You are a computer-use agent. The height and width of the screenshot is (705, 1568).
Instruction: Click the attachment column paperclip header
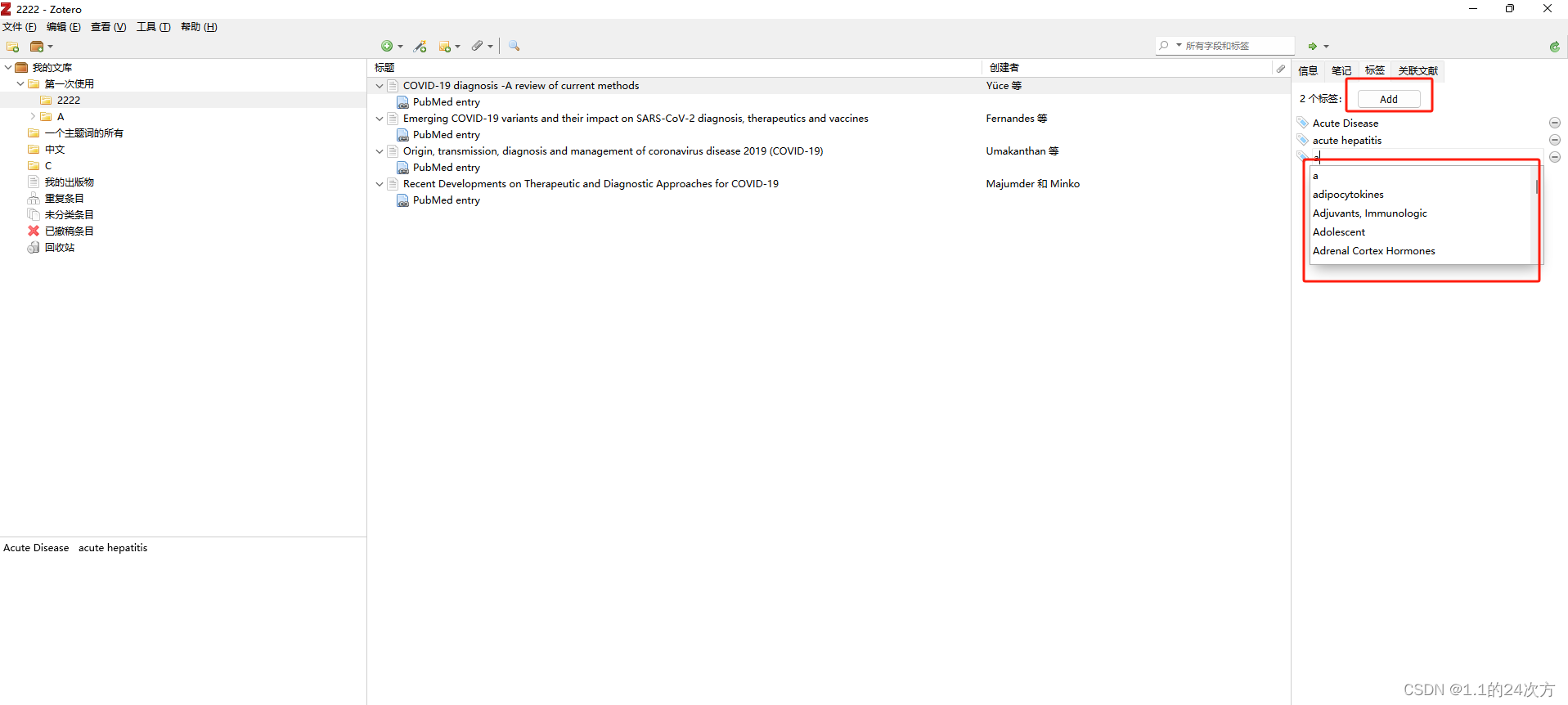click(1281, 68)
